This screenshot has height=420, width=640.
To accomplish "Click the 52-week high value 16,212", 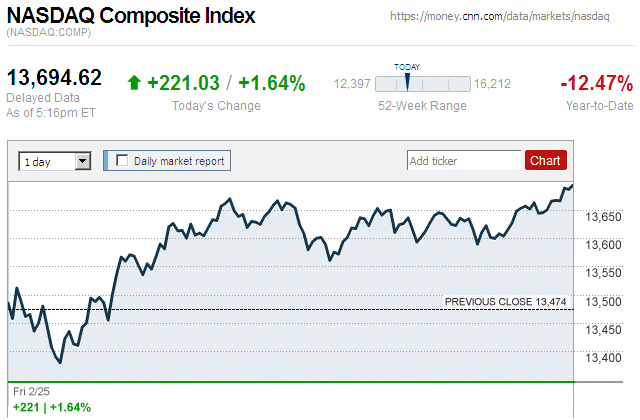I will (x=492, y=84).
